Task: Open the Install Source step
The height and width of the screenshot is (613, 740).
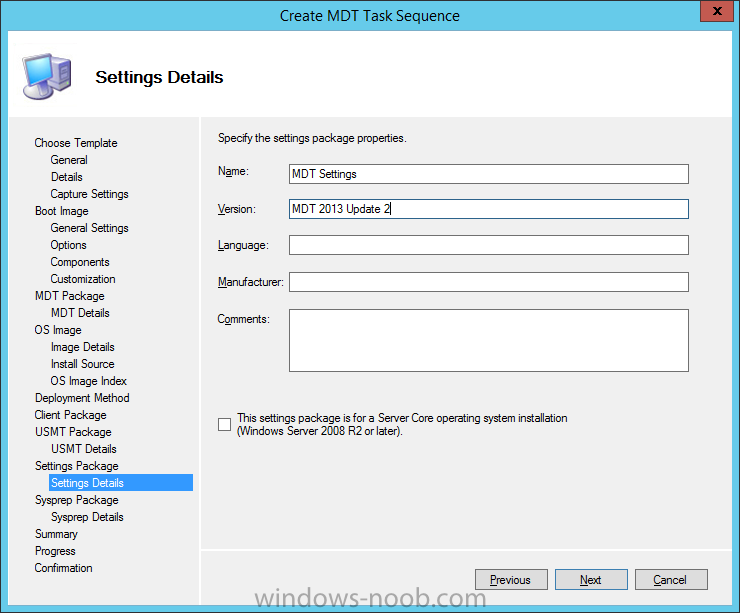Action: pos(83,364)
